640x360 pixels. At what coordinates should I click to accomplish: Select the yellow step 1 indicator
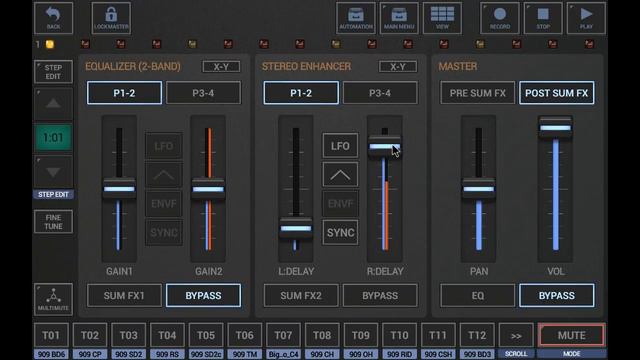[x=49, y=44]
